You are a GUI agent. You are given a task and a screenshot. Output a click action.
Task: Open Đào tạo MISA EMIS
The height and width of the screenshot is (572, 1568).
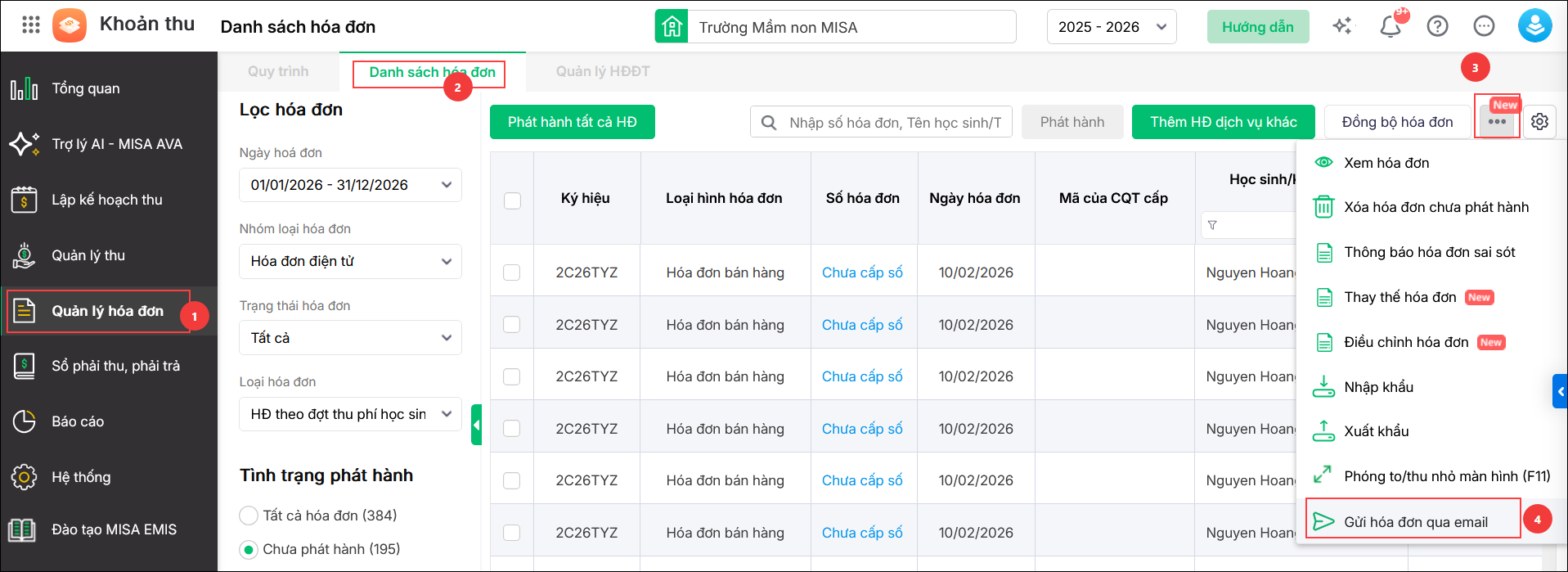pos(109,529)
